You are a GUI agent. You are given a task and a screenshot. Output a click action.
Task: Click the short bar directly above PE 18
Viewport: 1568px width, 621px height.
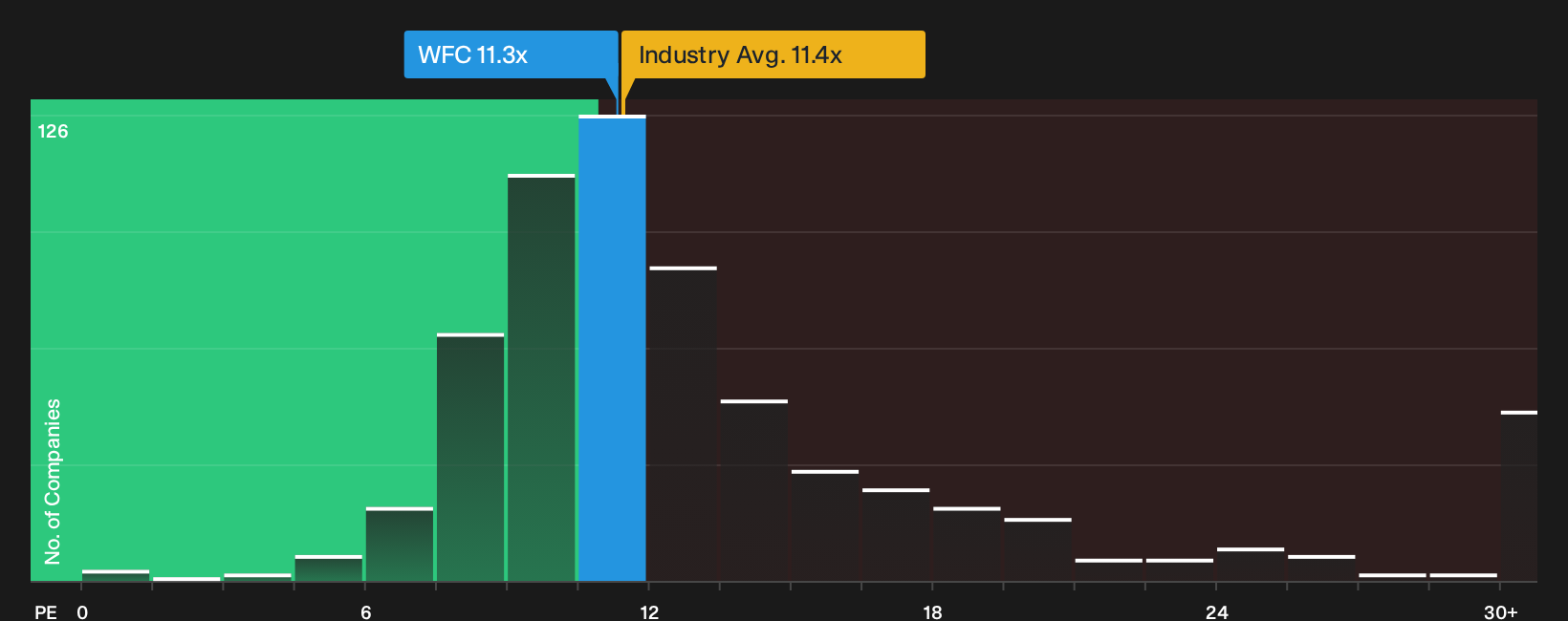(967, 544)
